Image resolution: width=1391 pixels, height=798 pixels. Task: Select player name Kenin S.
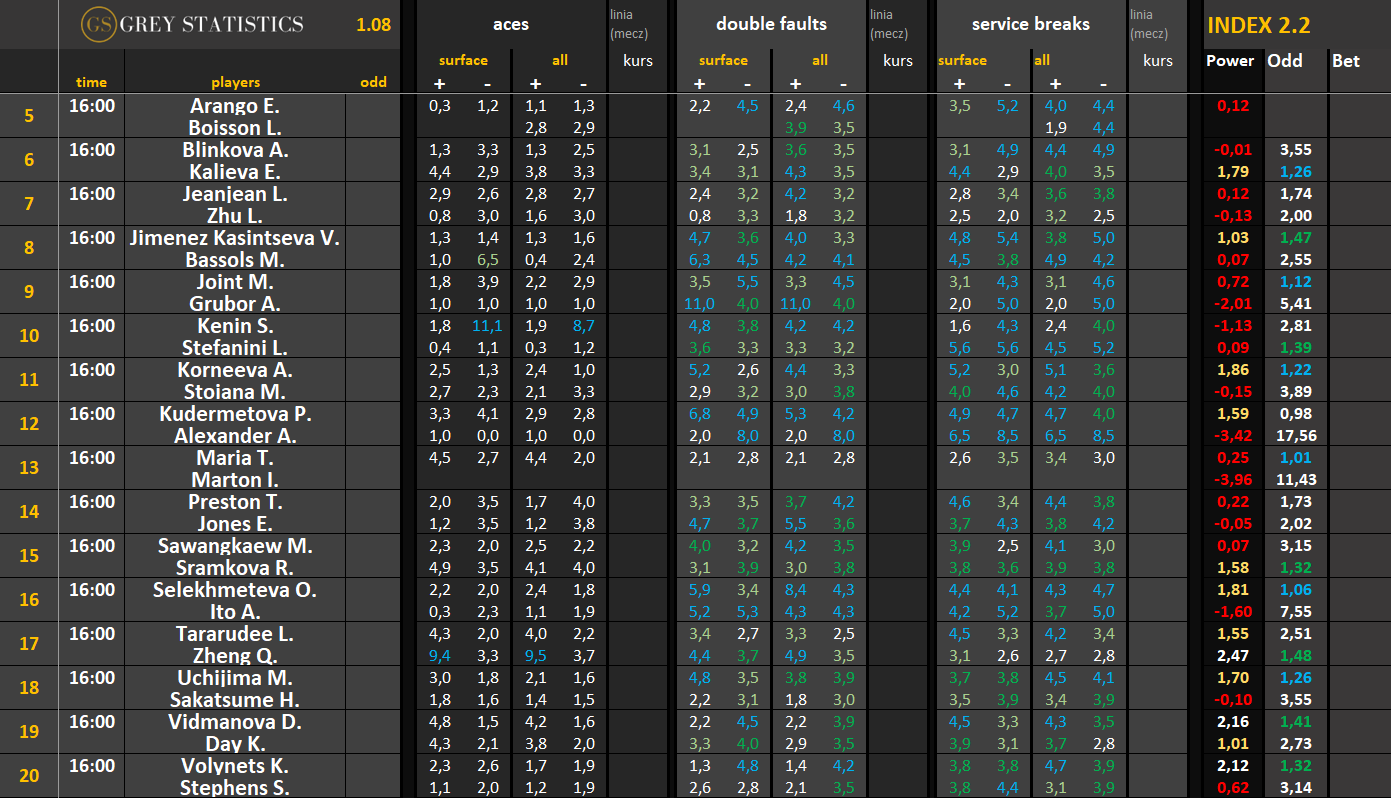coord(235,326)
